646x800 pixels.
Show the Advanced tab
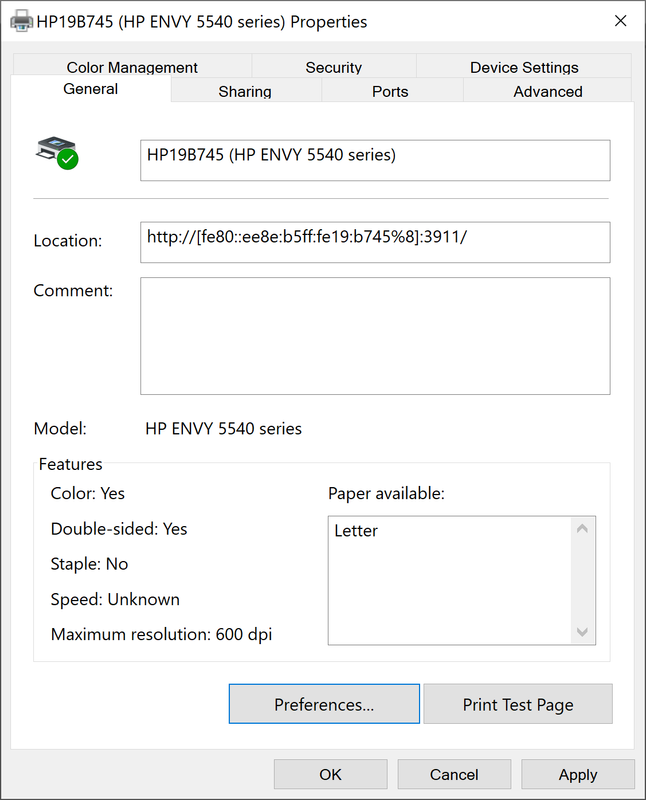click(548, 92)
